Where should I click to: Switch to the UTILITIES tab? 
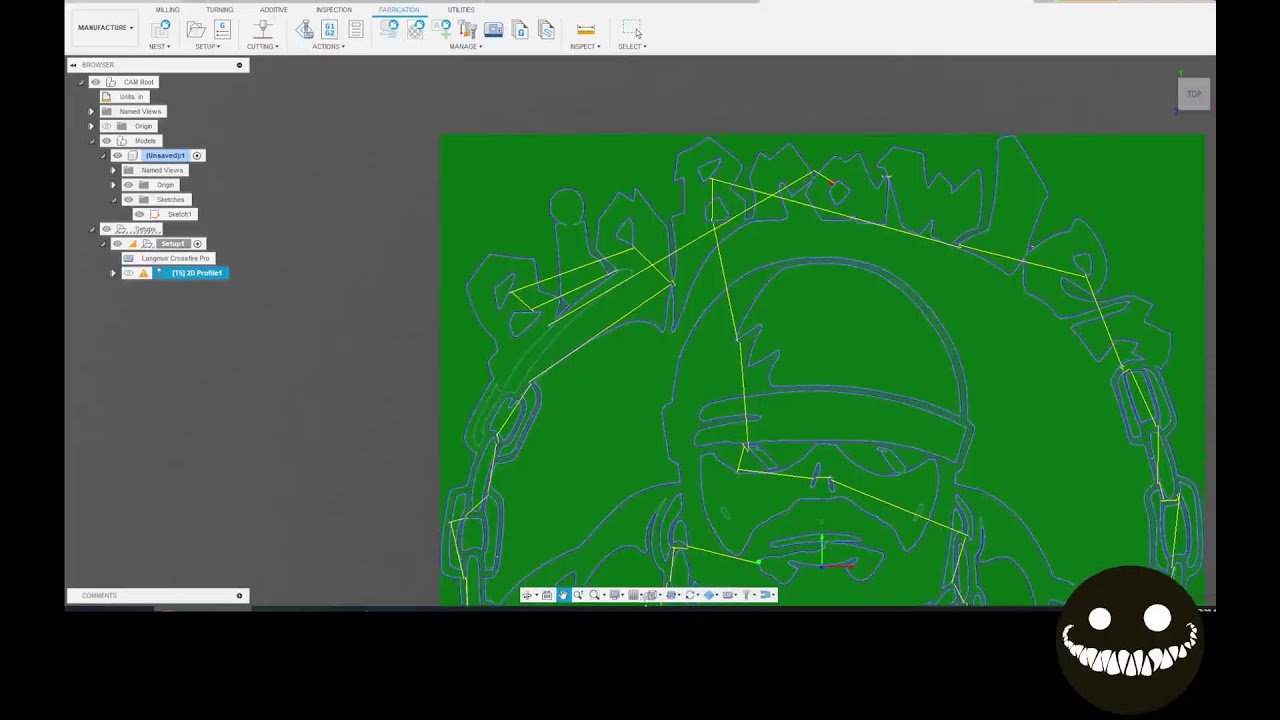pos(461,10)
